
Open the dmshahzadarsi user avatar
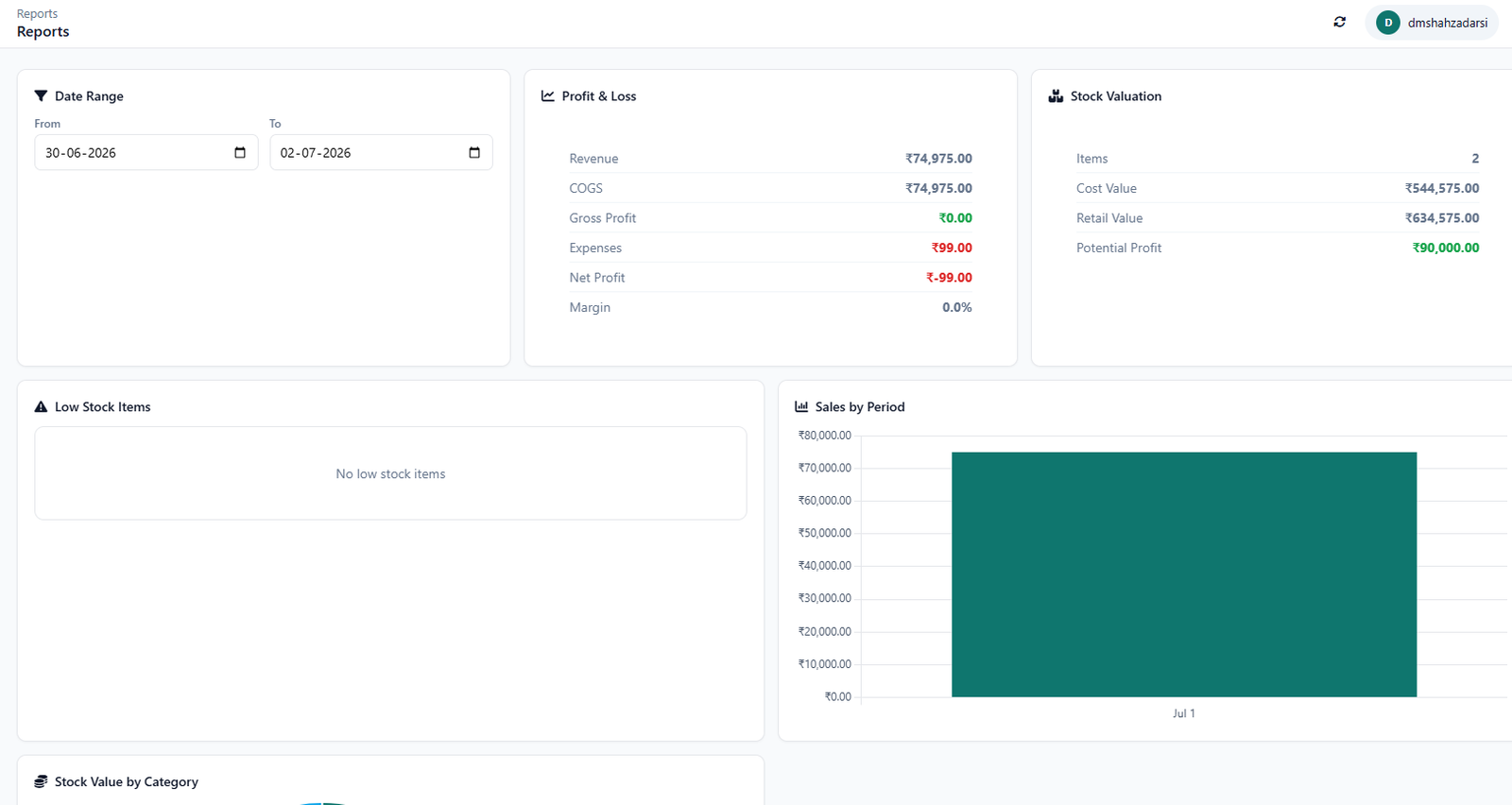1387,23
